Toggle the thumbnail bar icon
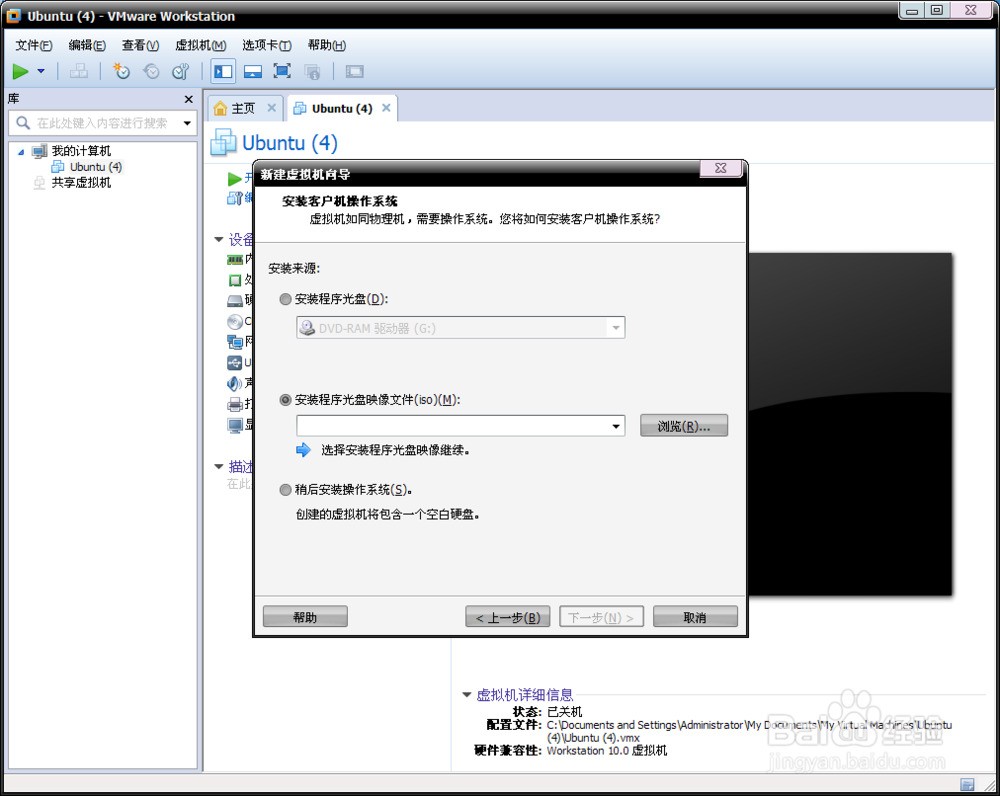The image size is (1000, 796). tap(253, 71)
